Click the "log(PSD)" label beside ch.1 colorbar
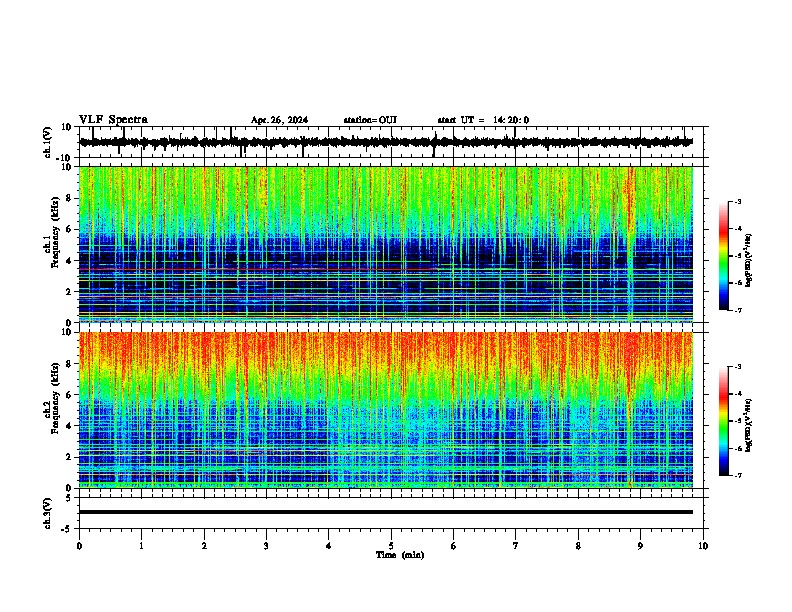This screenshot has width=792, height=612. [749, 261]
